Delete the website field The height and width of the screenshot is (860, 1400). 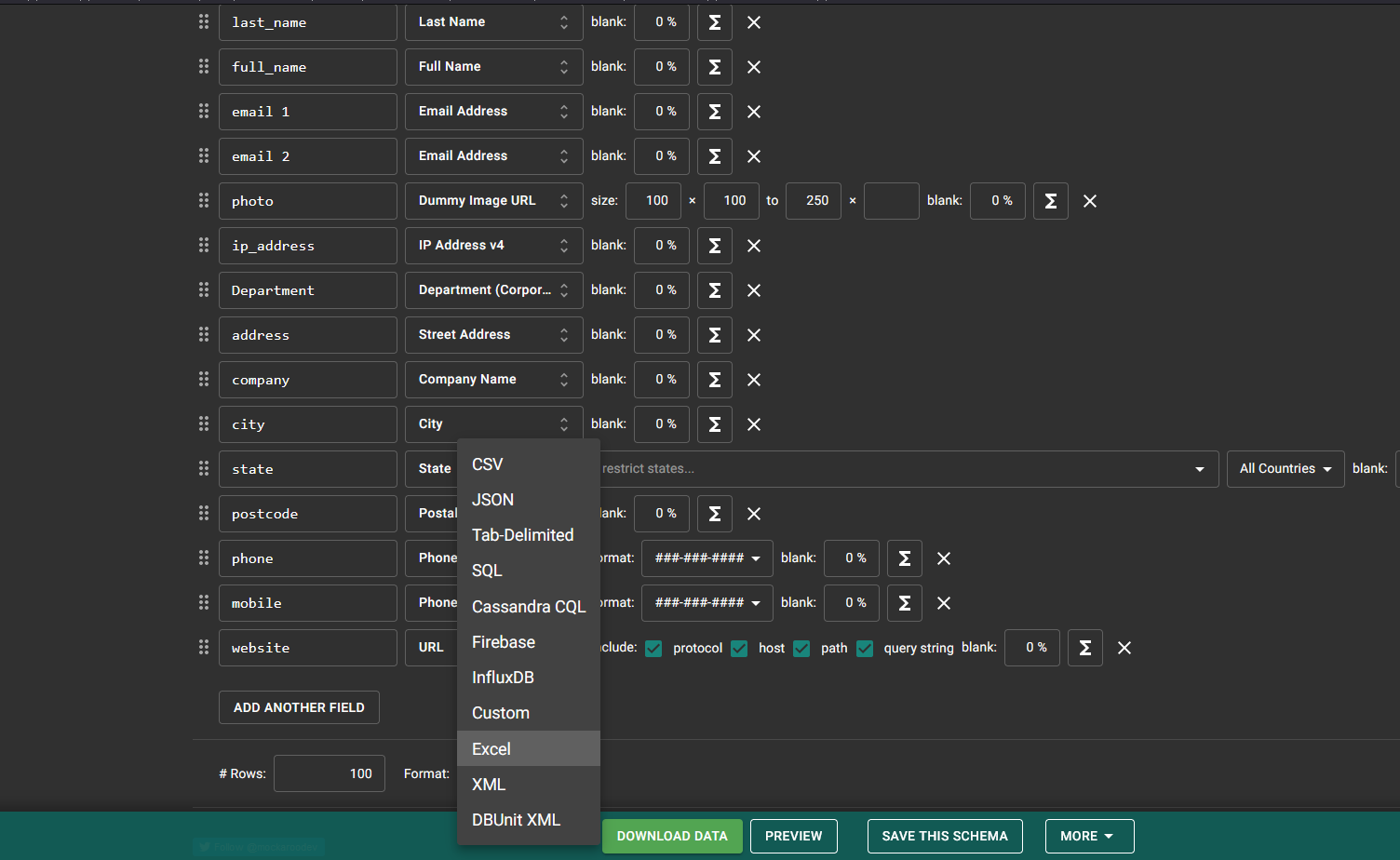[1124, 648]
